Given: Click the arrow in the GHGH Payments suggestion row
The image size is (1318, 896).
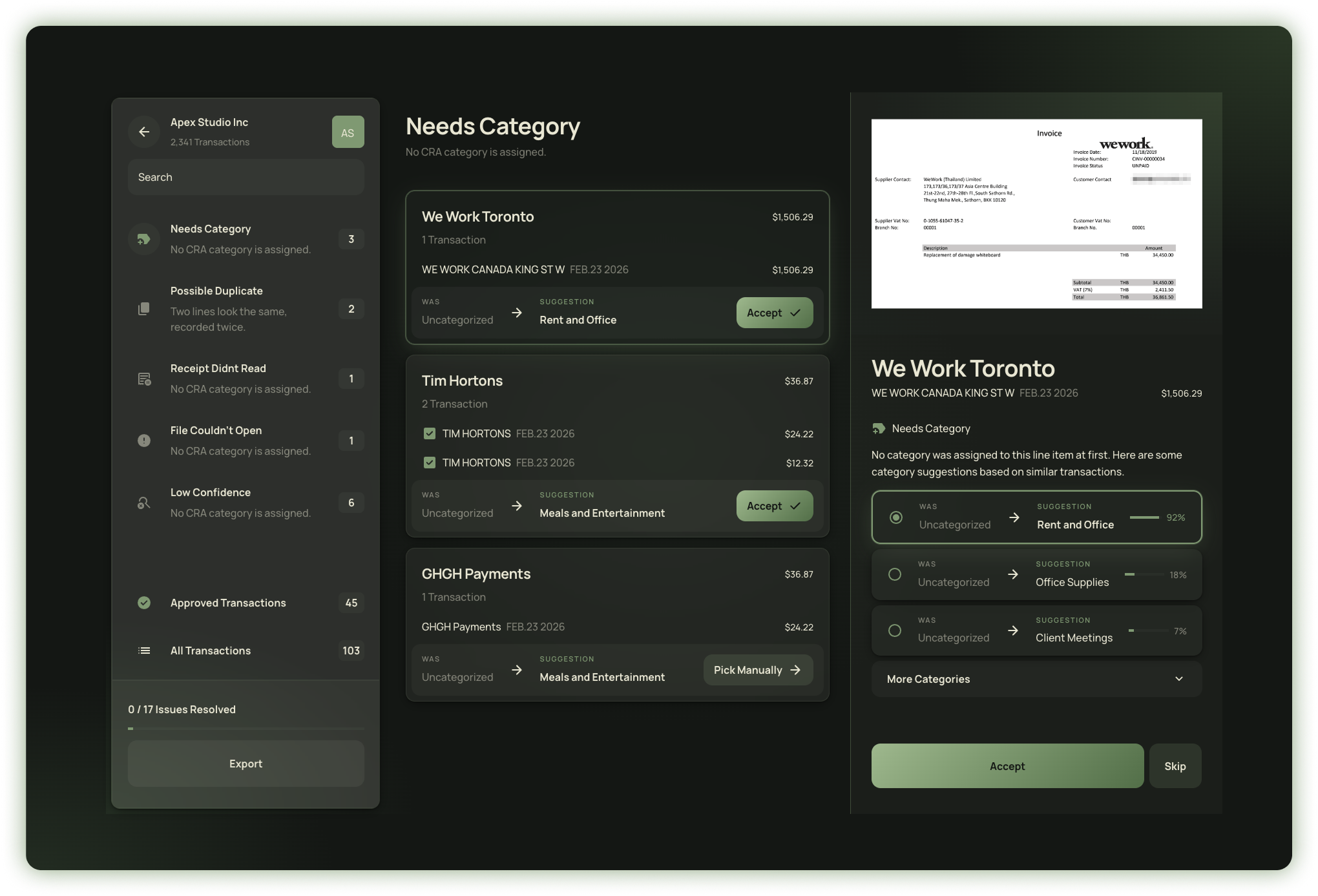Looking at the screenshot, I should (517, 670).
